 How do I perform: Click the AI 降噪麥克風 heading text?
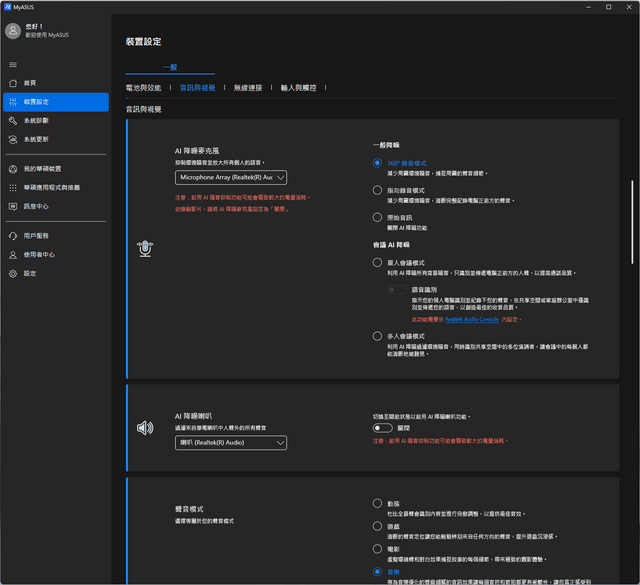(197, 151)
